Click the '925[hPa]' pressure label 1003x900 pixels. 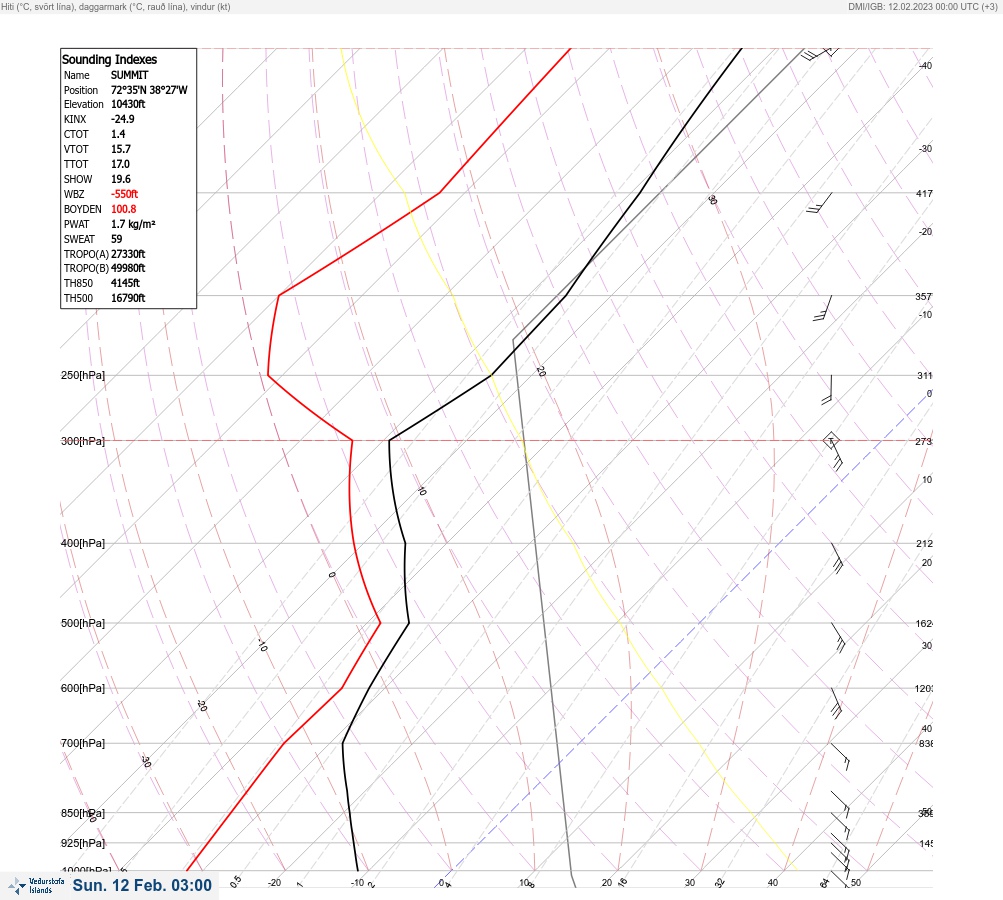click(x=83, y=843)
